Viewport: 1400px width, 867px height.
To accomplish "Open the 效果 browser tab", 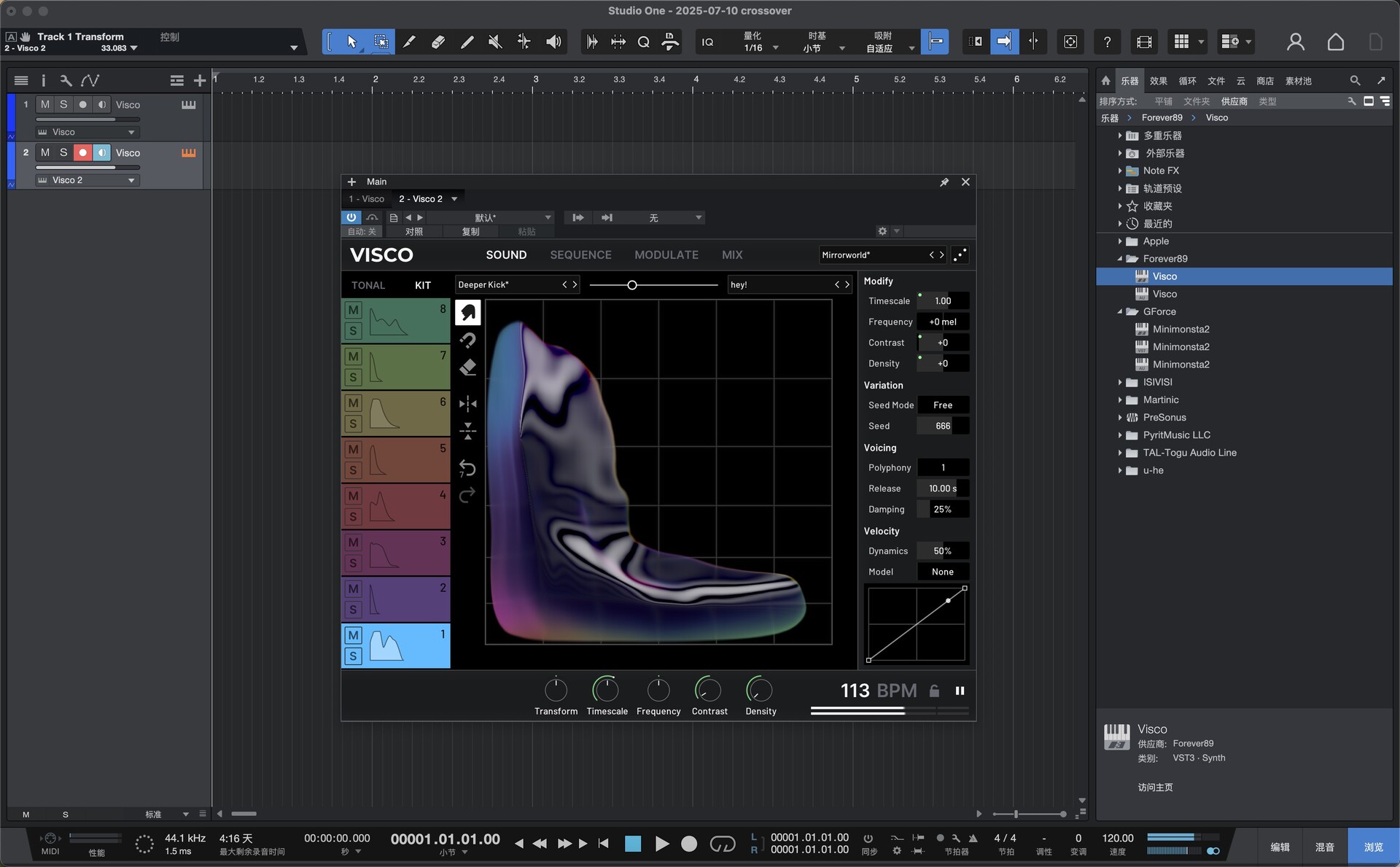I will click(x=1159, y=81).
